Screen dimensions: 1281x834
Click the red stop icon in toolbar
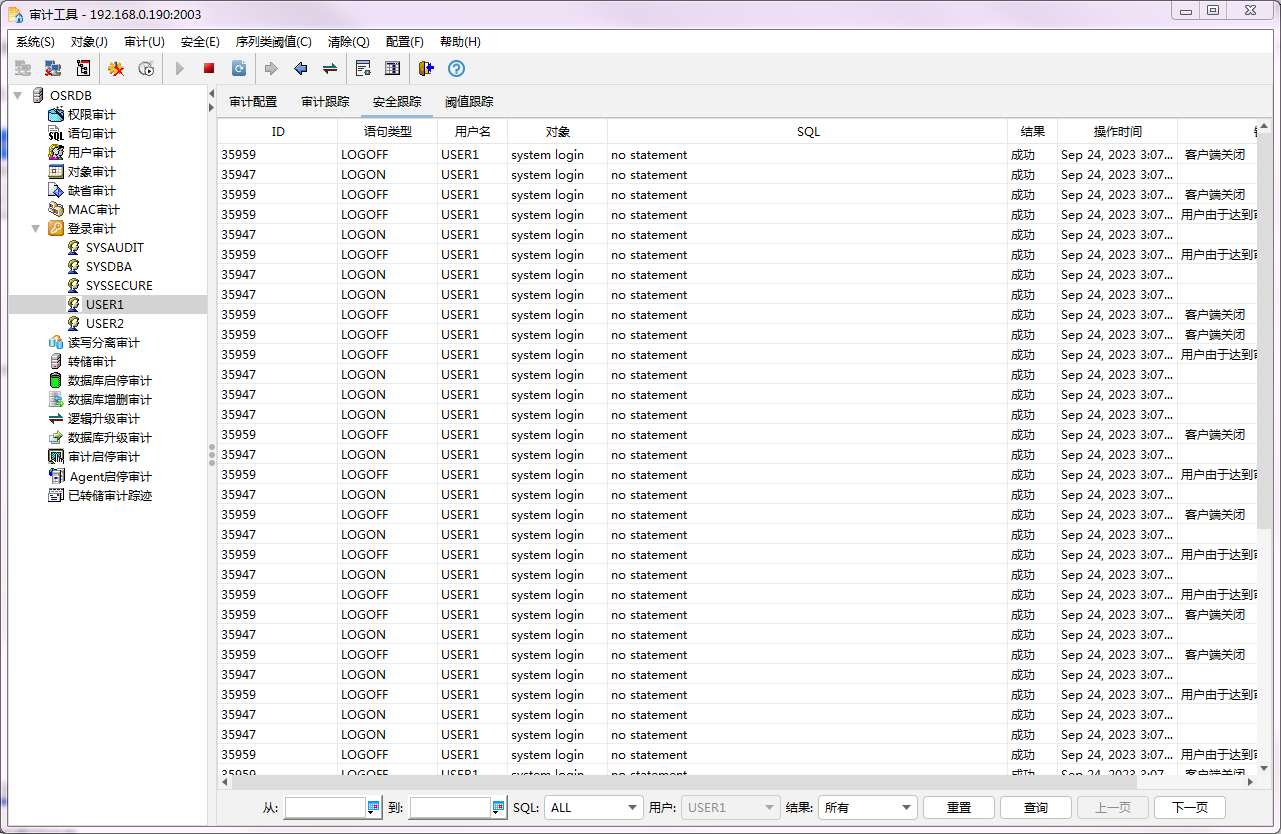click(x=209, y=68)
